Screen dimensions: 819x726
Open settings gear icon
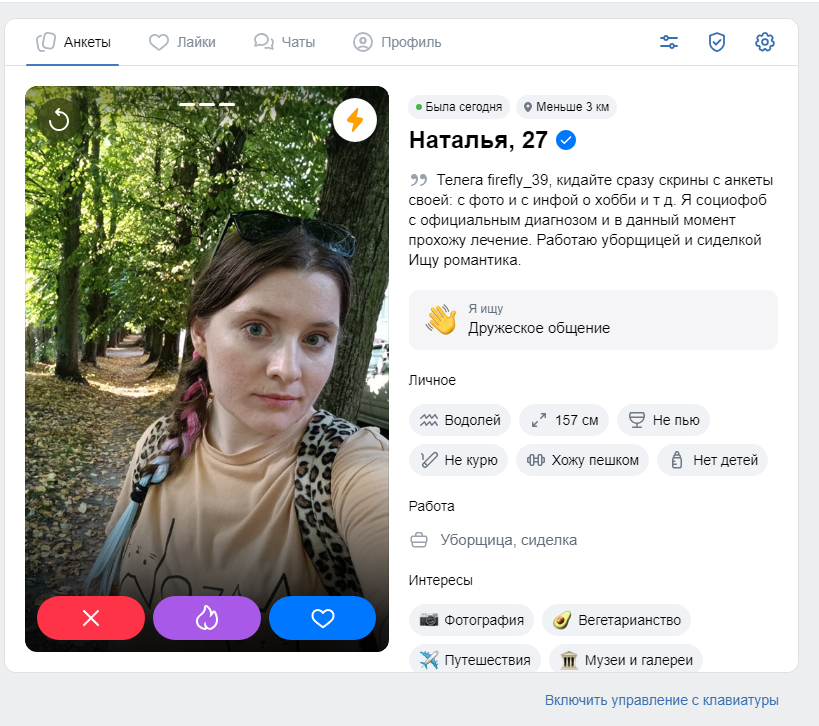[x=765, y=42]
